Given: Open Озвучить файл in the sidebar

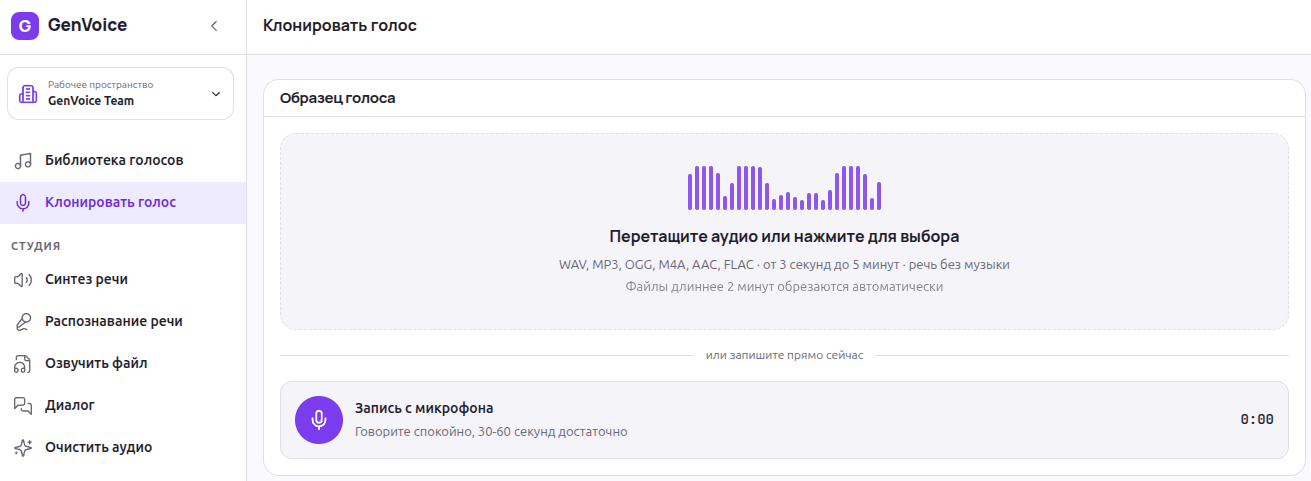Looking at the screenshot, I should click(123, 364).
